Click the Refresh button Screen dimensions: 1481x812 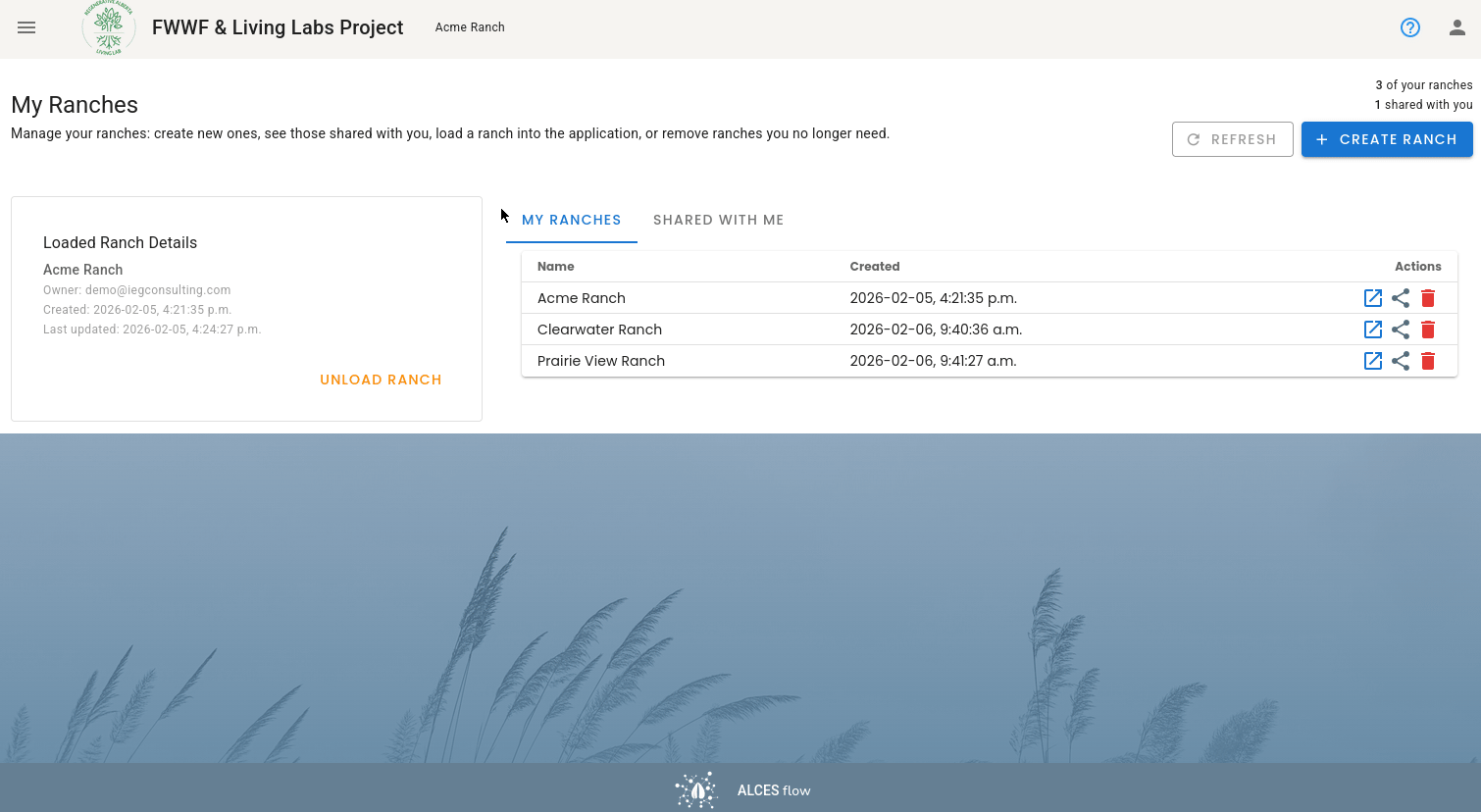point(1233,139)
